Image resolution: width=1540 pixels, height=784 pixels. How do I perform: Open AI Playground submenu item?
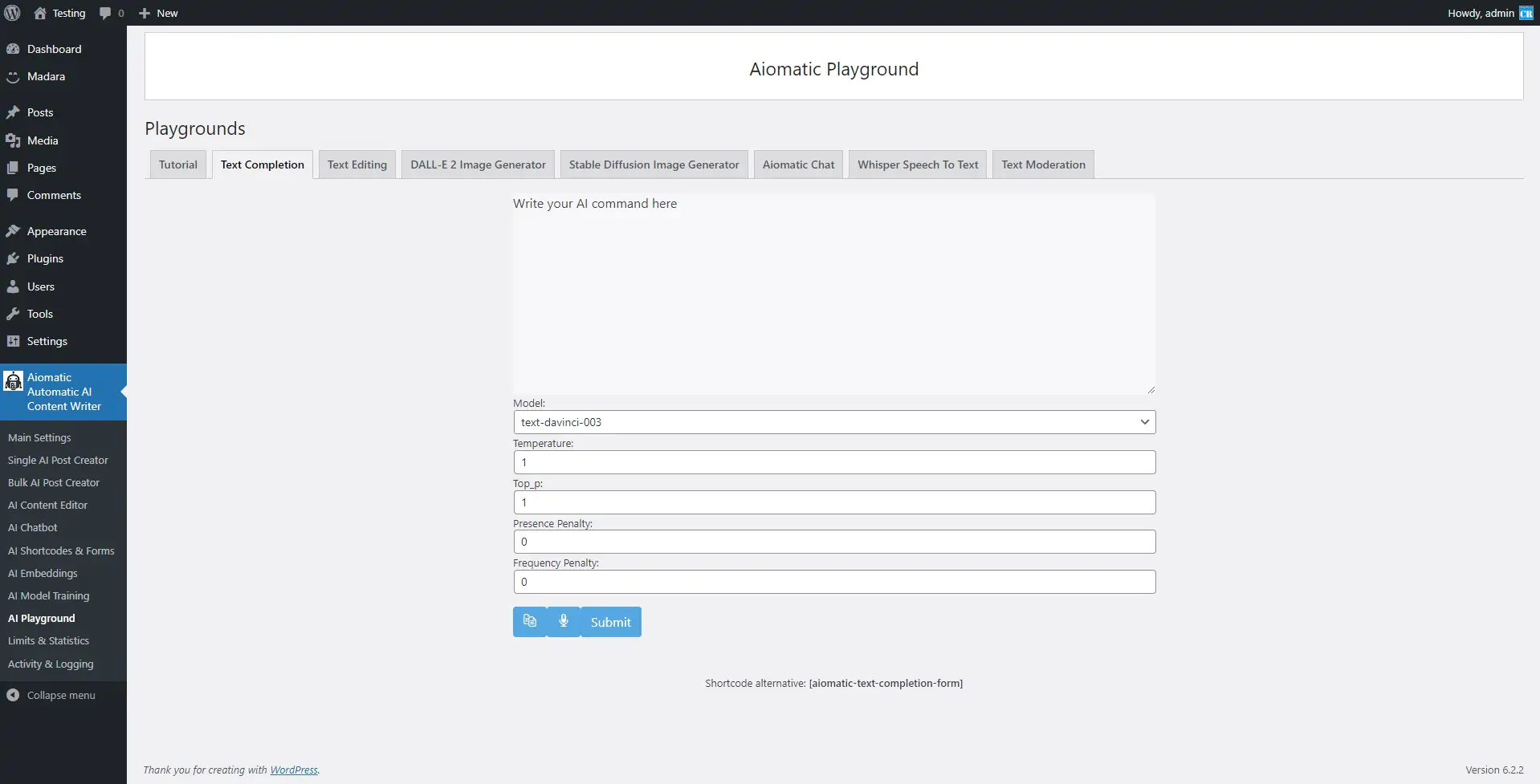click(x=42, y=618)
